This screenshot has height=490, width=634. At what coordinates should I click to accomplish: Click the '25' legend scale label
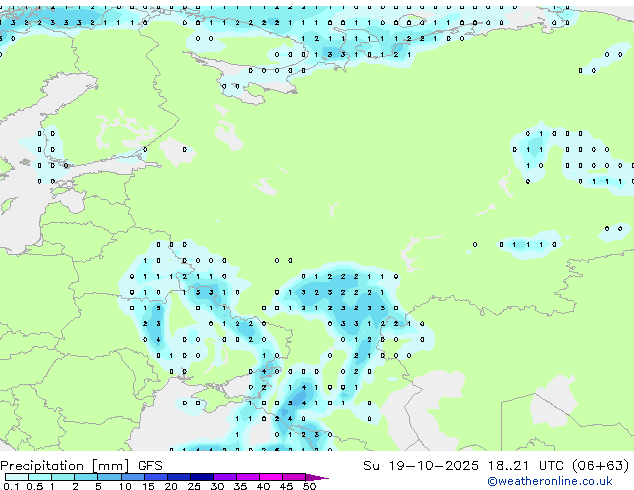pos(194,486)
